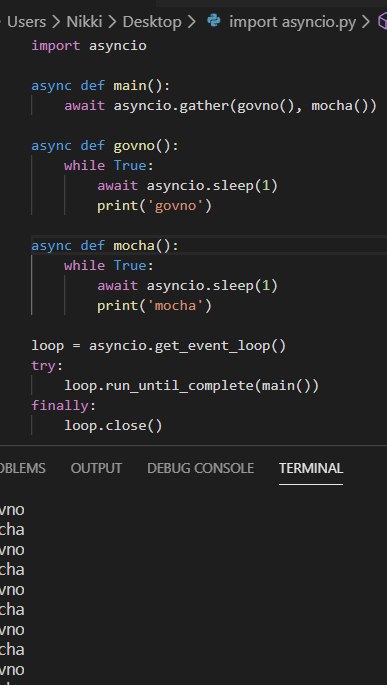The width and height of the screenshot is (387, 685).
Task: Switch to the OUTPUT panel tab
Action: 96,468
